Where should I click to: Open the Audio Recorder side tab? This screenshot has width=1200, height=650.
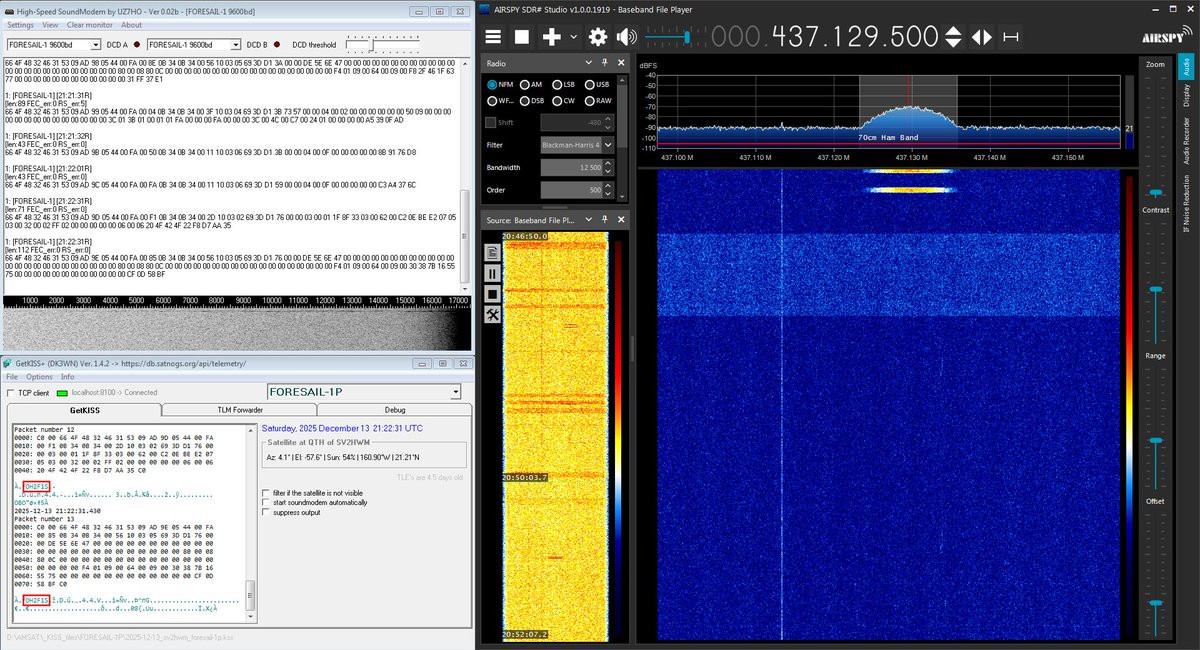pos(1187,140)
